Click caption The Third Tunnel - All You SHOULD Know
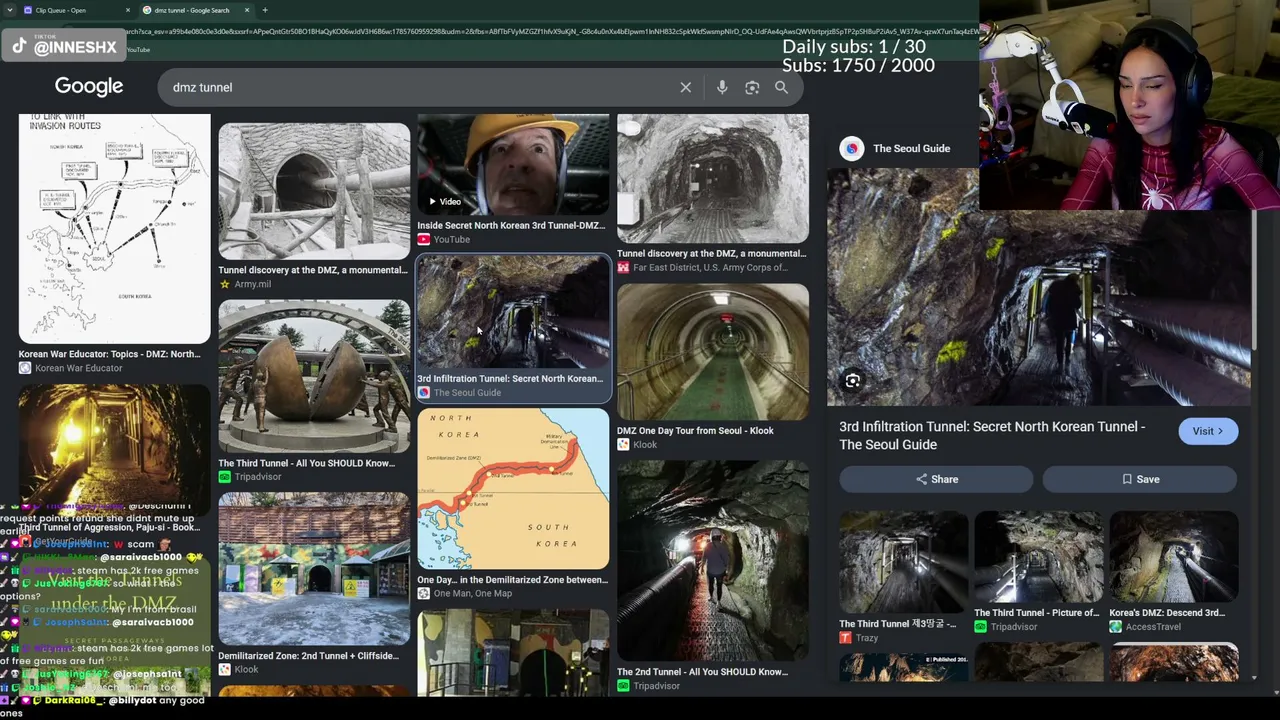This screenshot has height=720, width=1280. (x=307, y=463)
